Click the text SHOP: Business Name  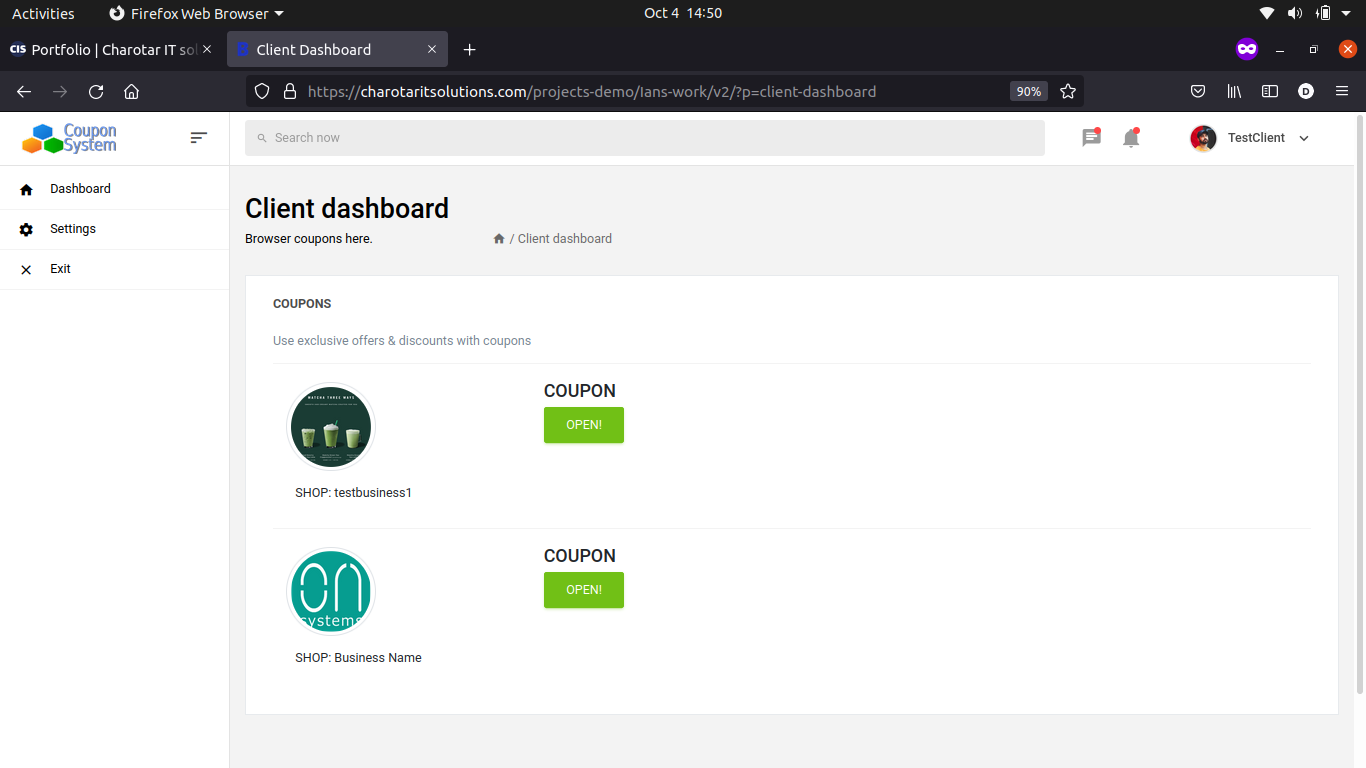click(x=358, y=658)
